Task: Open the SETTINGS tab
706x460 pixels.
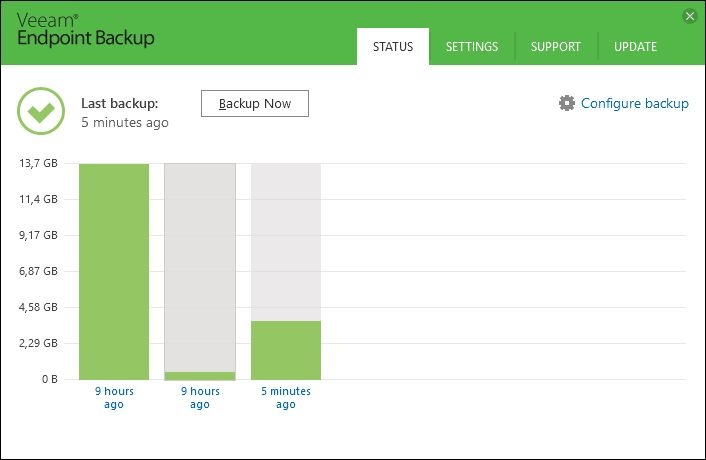Action: pyautogui.click(x=472, y=47)
